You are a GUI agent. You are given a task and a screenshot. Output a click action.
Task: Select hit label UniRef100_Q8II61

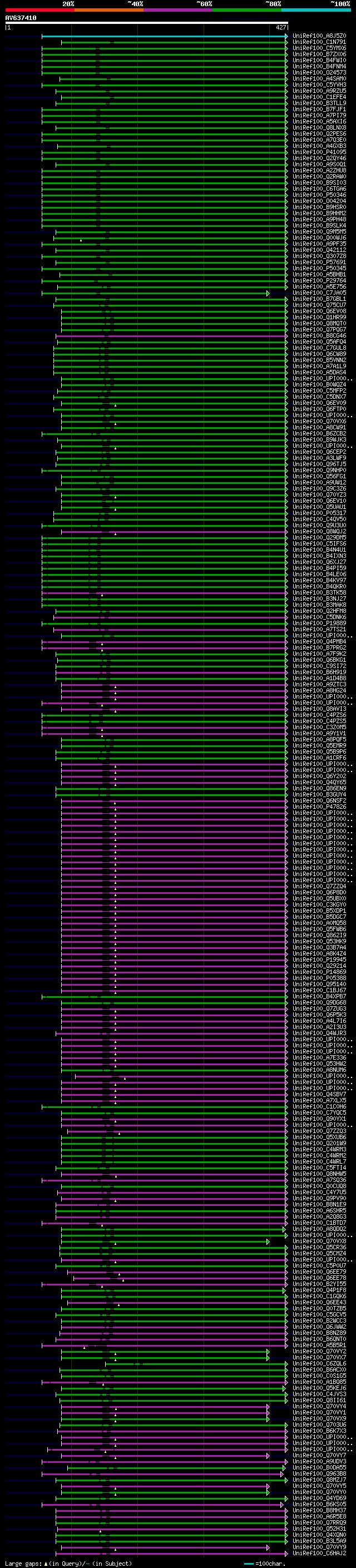click(319, 1400)
